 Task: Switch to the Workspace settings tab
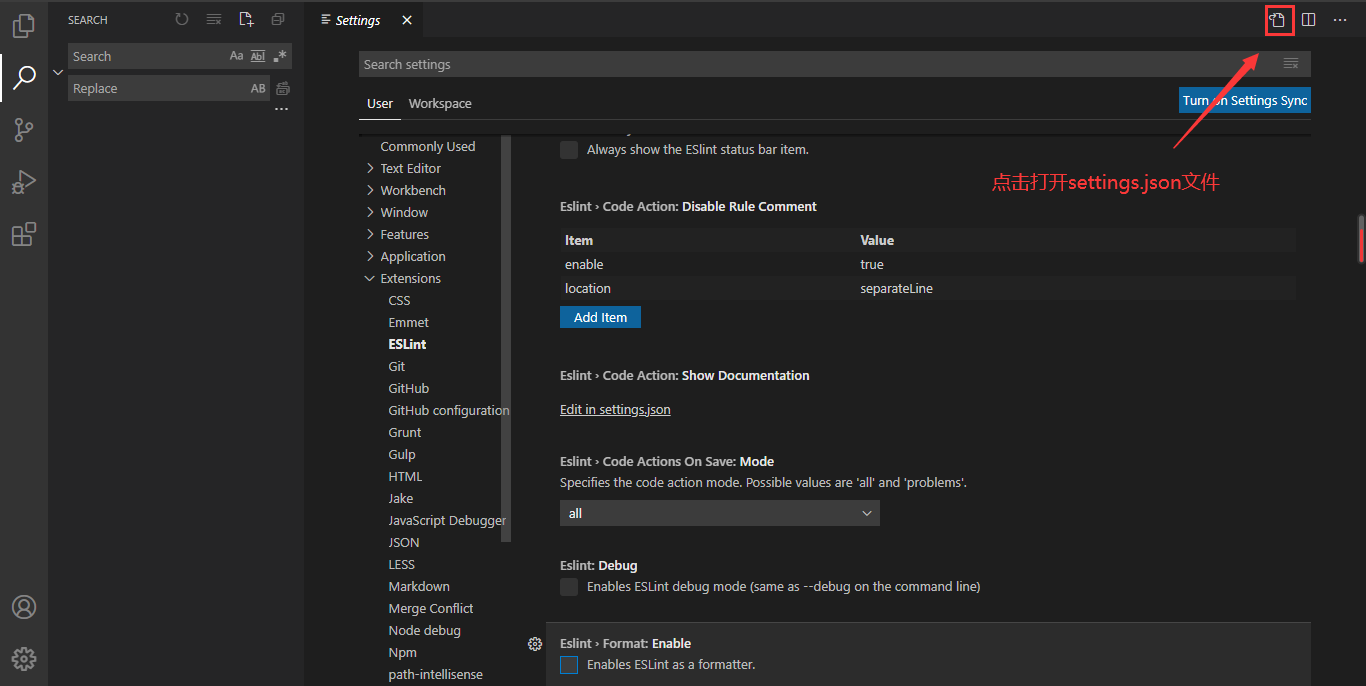click(x=440, y=103)
